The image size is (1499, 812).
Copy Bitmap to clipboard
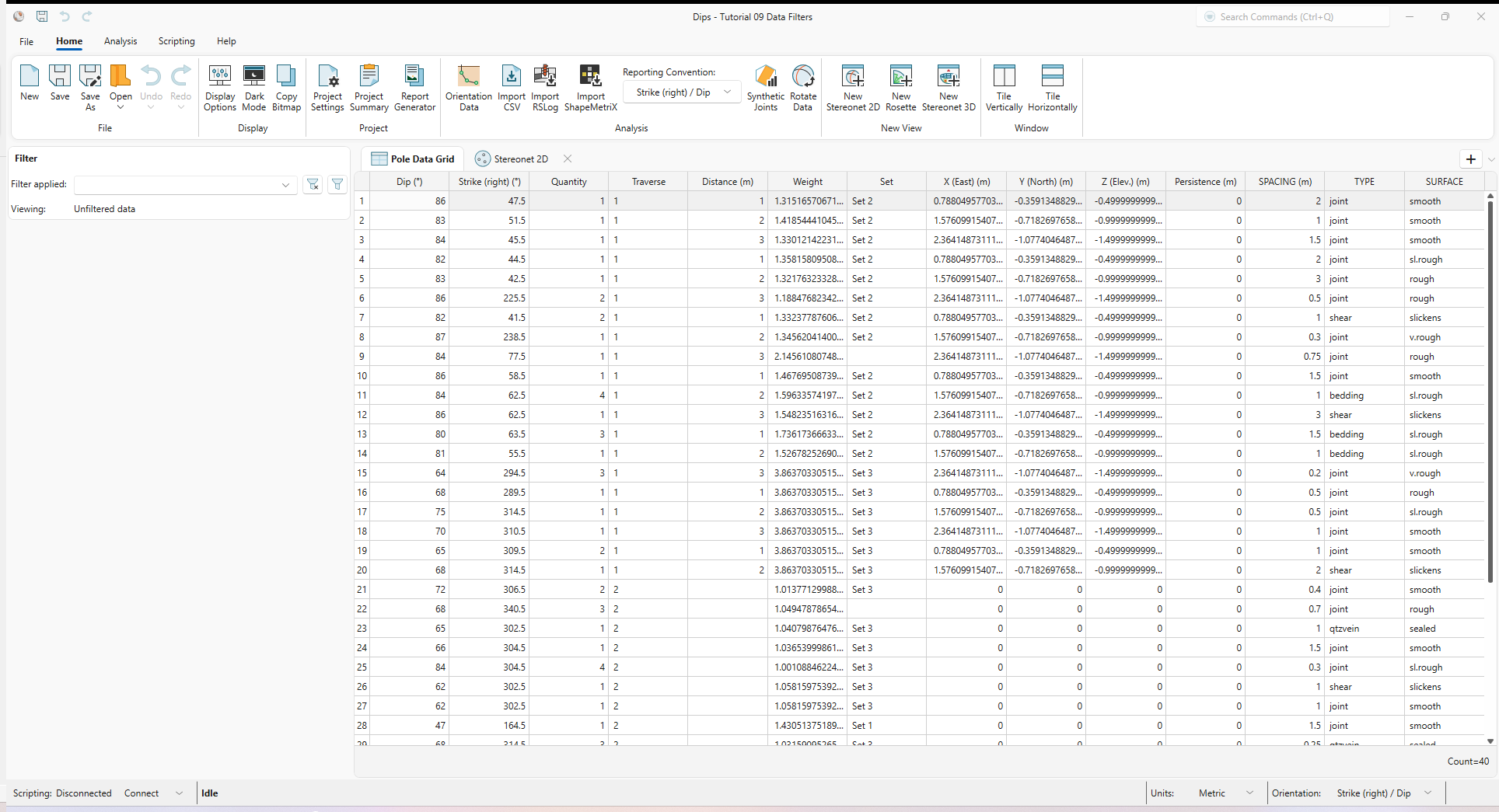click(x=286, y=85)
